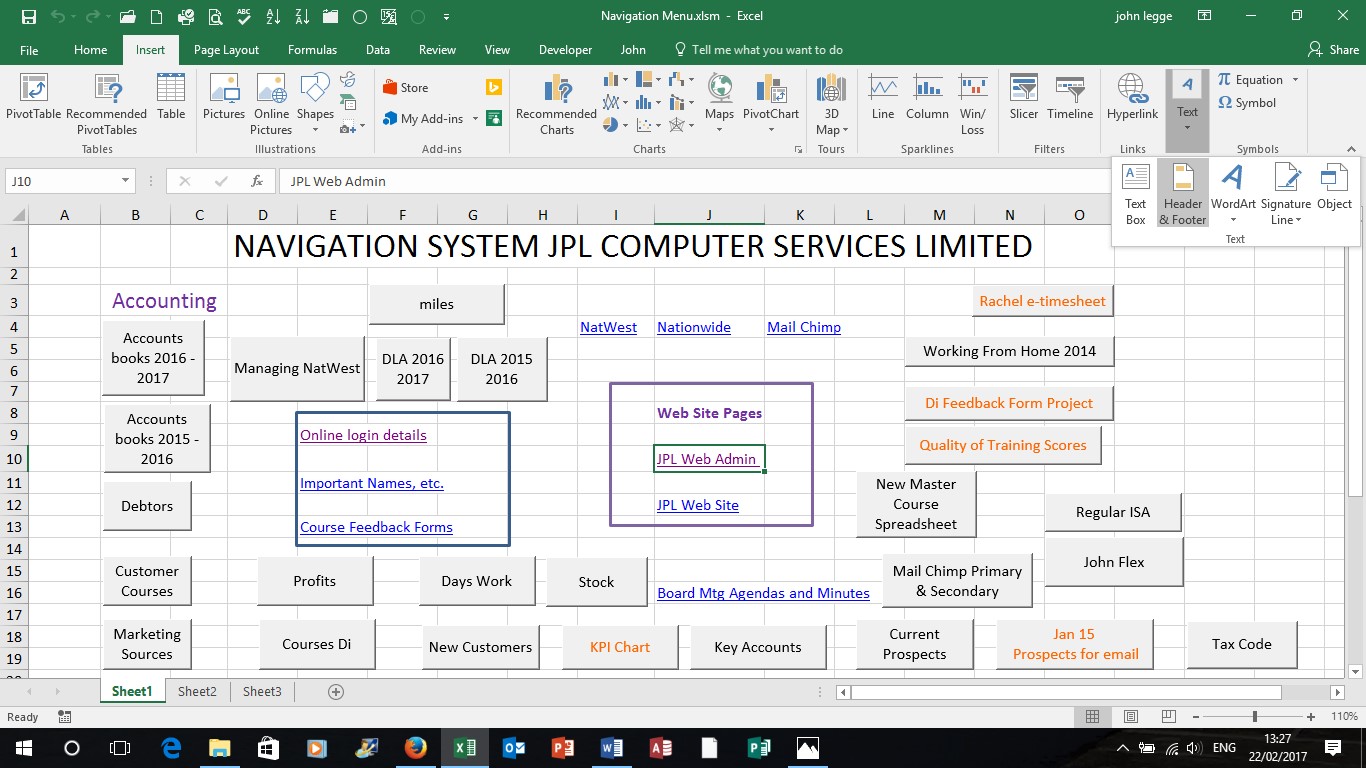Viewport: 1366px width, 768px height.
Task: Switch to Page Layout view
Action: pos(1131,717)
